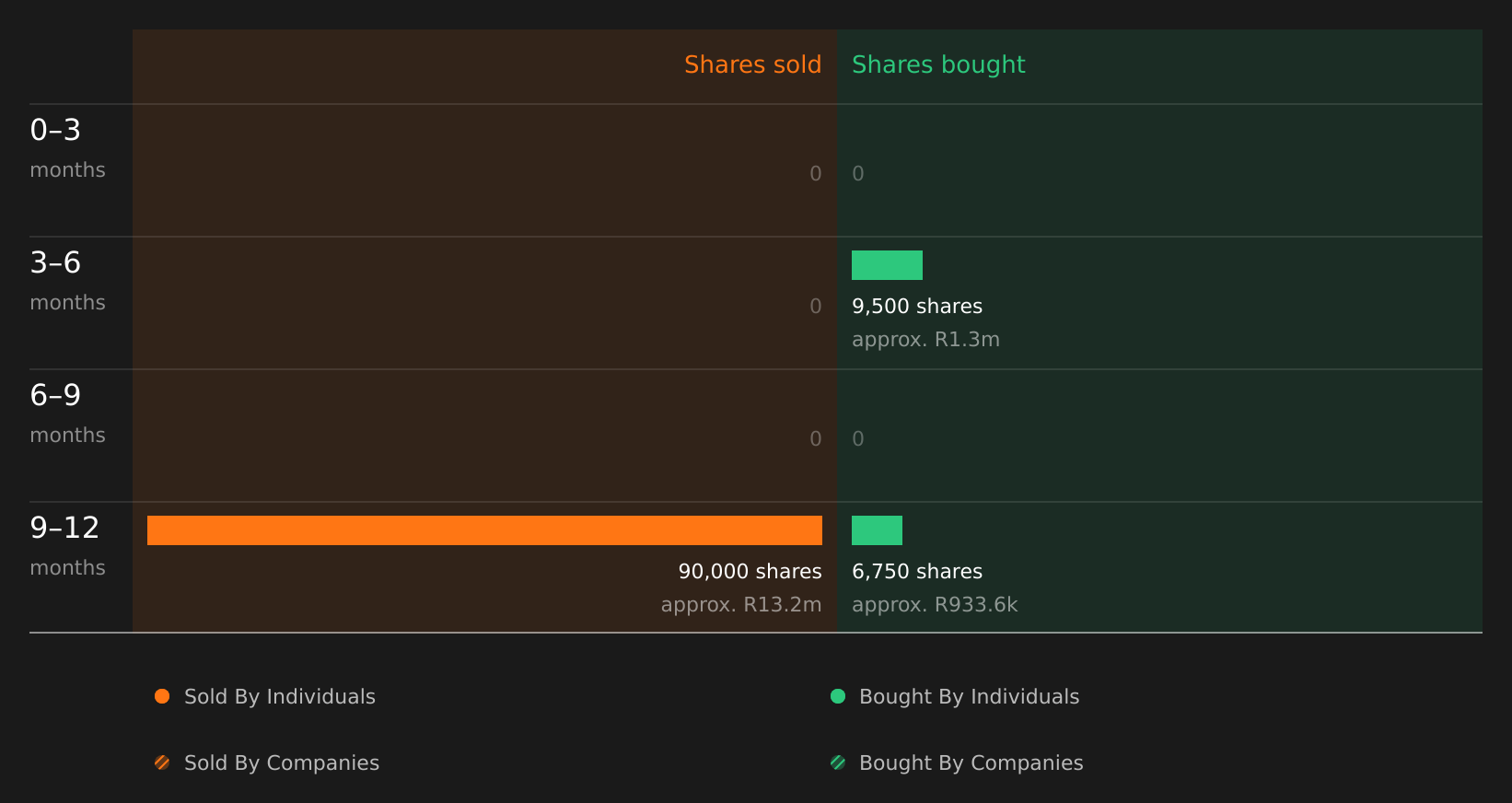Click the 9,500 shares value text
The image size is (1512, 803).
point(917,307)
